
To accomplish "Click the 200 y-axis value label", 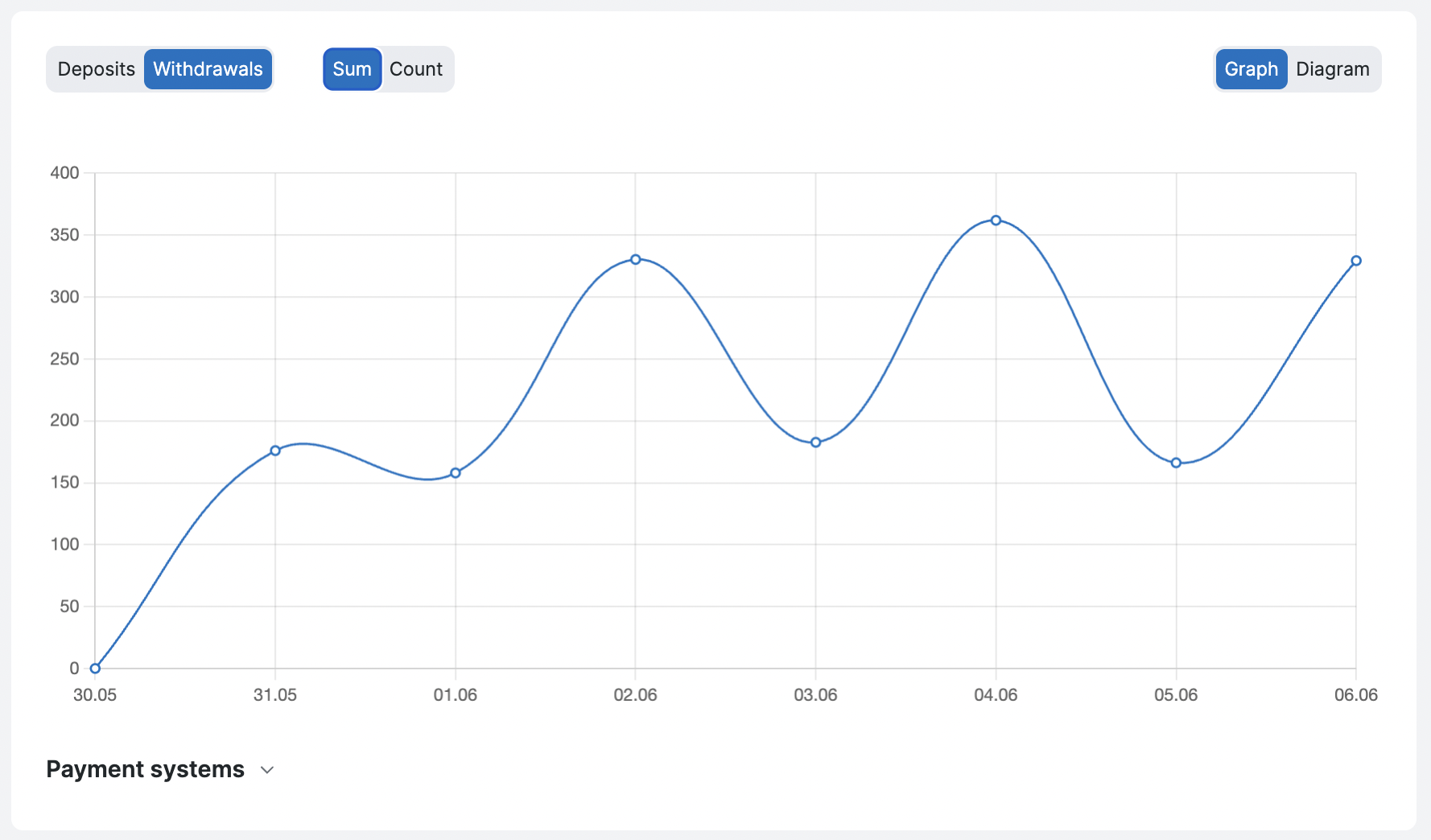I will coord(64,420).
